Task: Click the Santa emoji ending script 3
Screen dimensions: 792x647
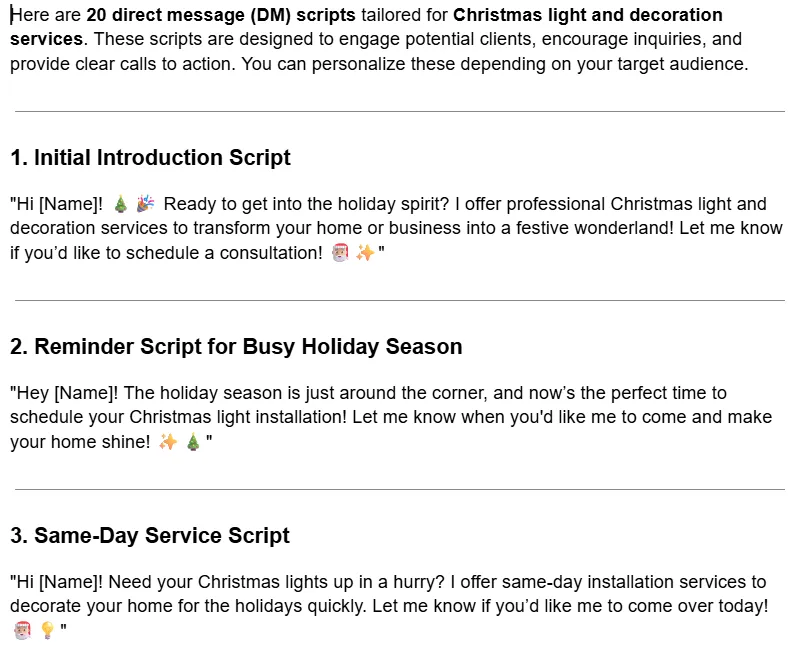Action: [22, 630]
